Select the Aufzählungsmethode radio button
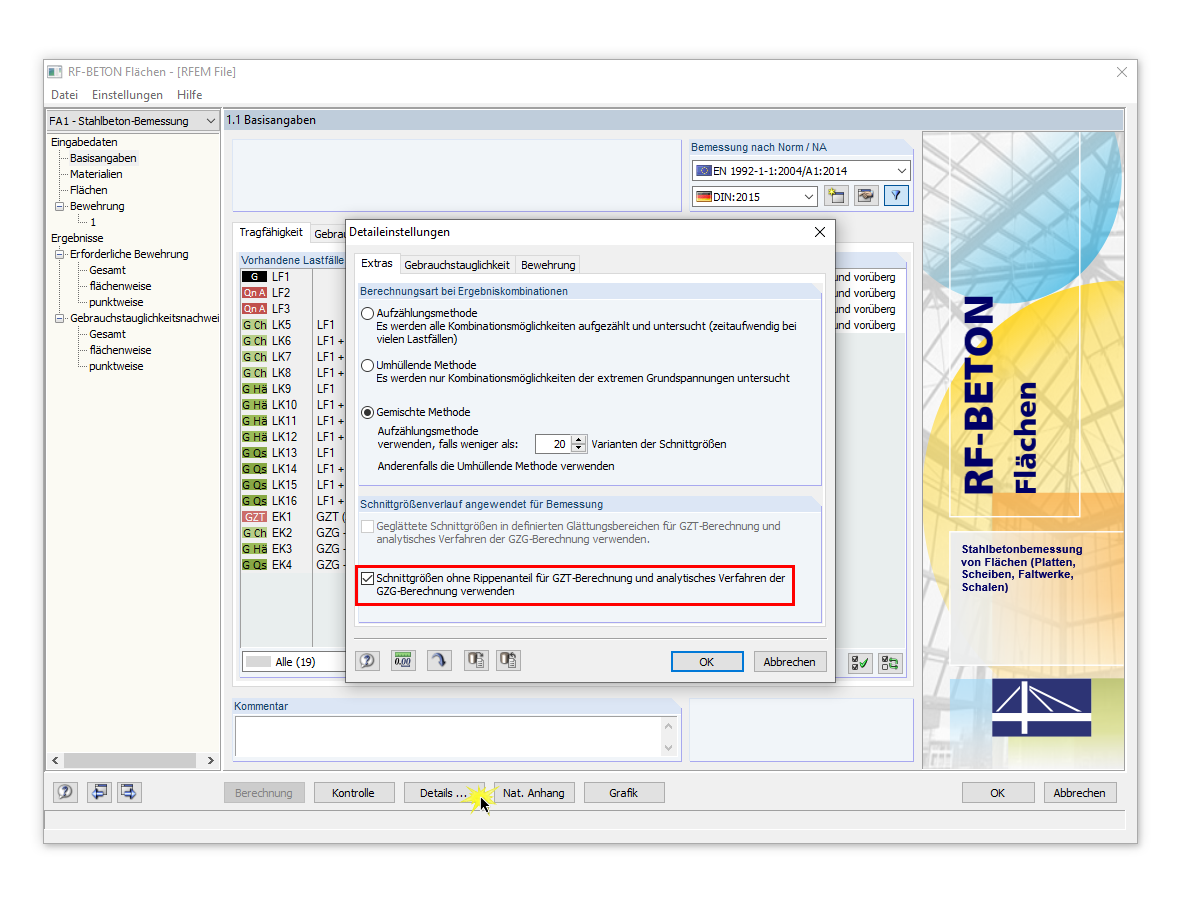Screen dimensions: 1200x900 [x=367, y=313]
